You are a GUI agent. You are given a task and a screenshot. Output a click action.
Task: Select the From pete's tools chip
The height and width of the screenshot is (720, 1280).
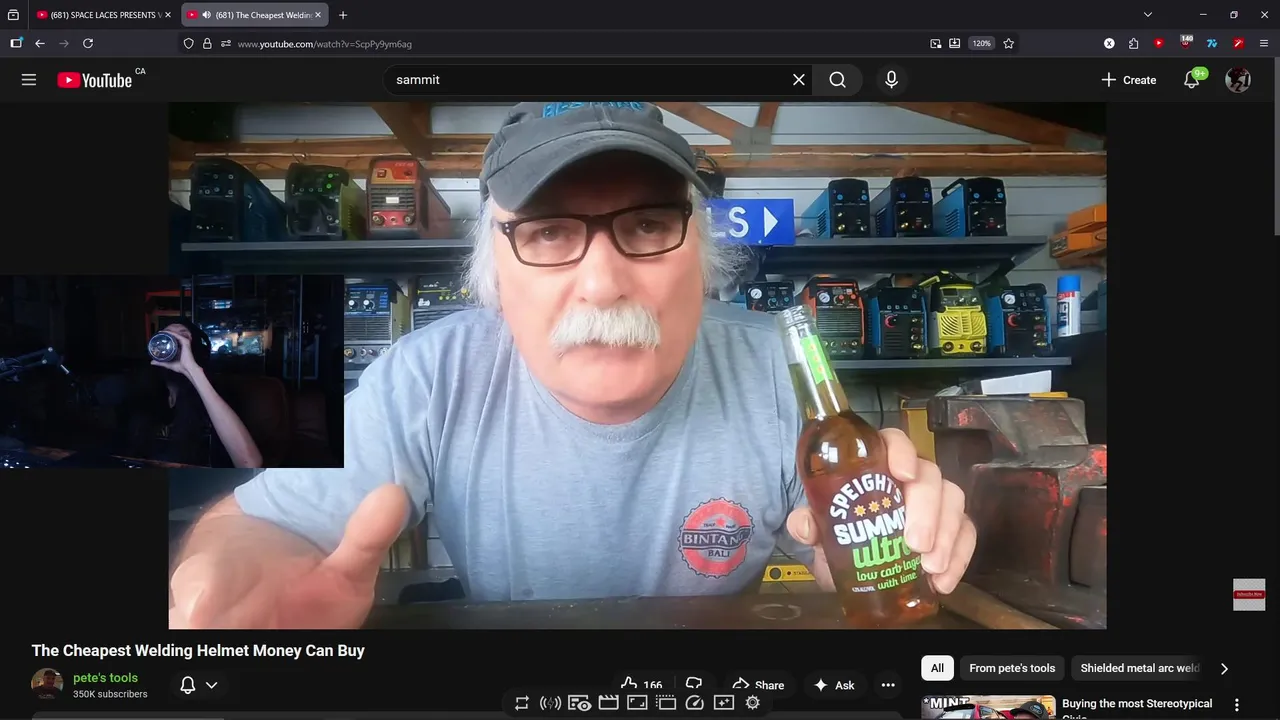[x=1012, y=668]
